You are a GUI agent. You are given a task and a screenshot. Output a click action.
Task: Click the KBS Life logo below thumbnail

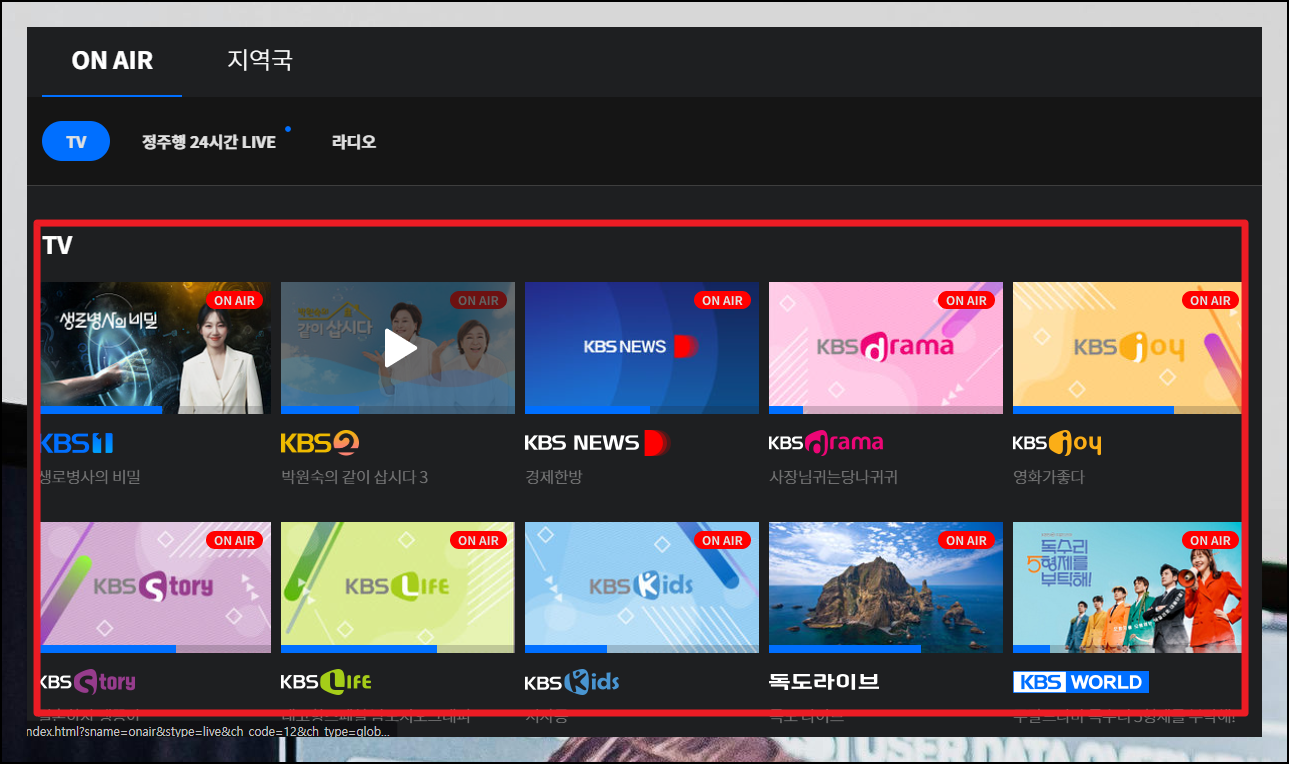[326, 682]
